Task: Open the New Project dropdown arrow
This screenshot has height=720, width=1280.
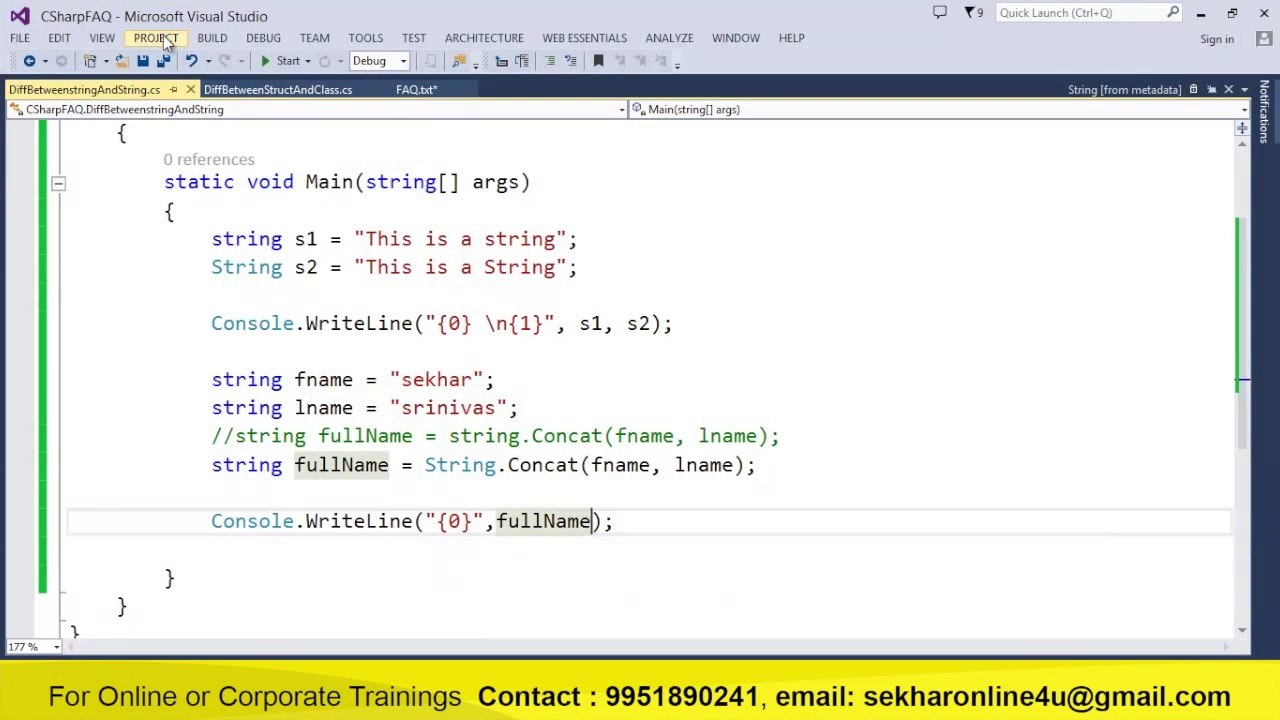Action: 106,61
